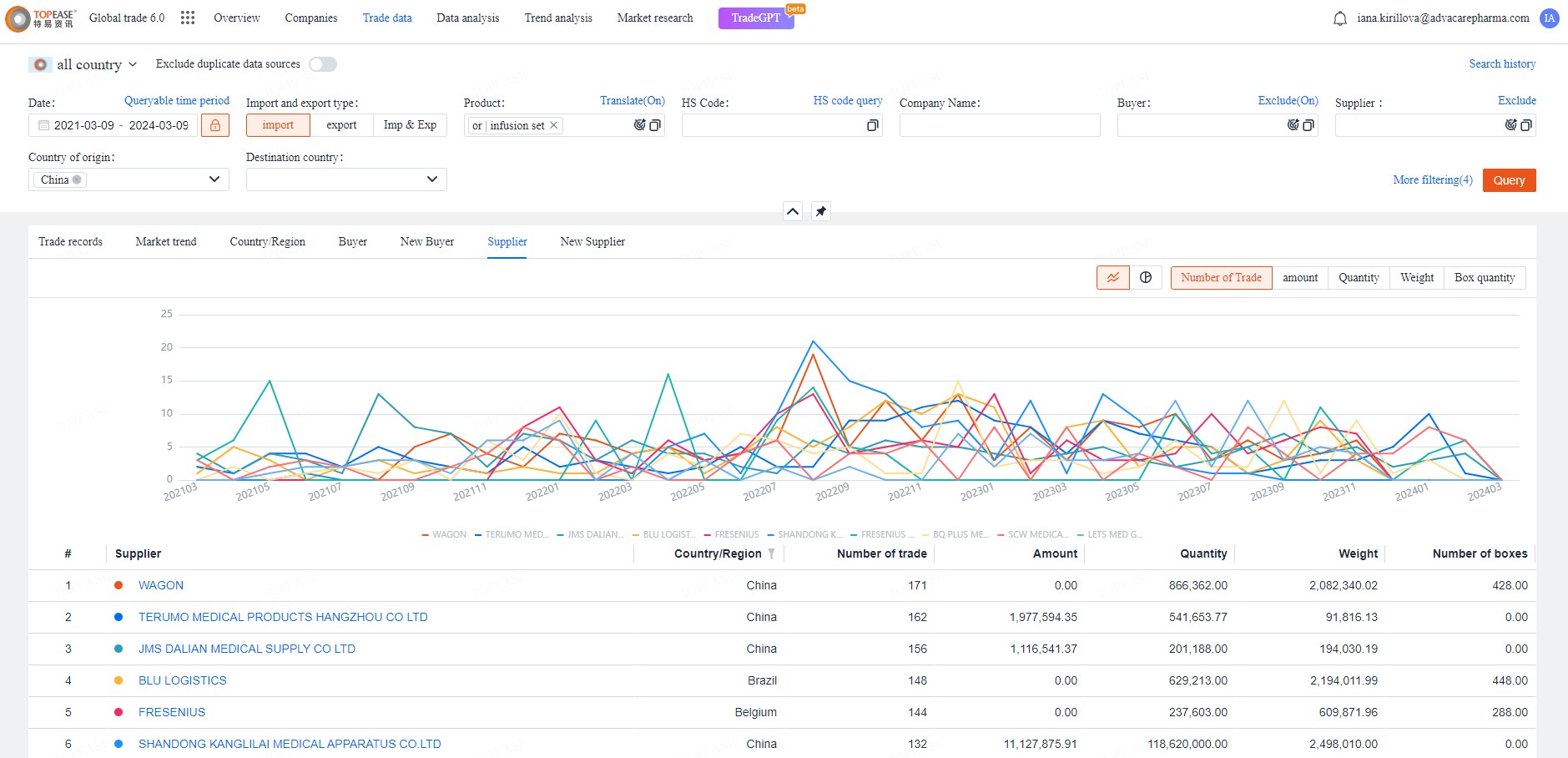Select import trade type
This screenshot has height=758, width=1568.
click(x=278, y=125)
